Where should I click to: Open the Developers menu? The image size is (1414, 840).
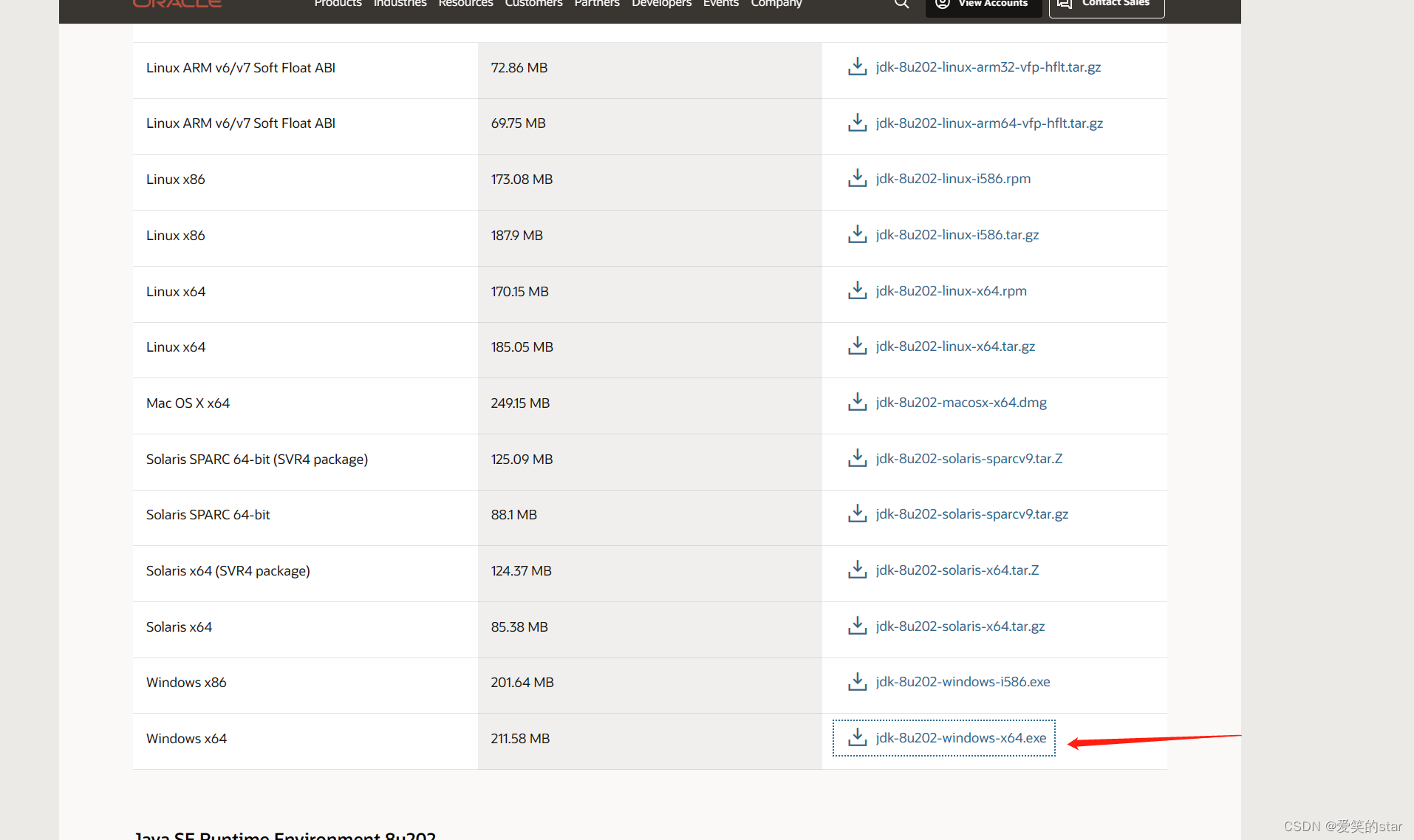(x=661, y=4)
